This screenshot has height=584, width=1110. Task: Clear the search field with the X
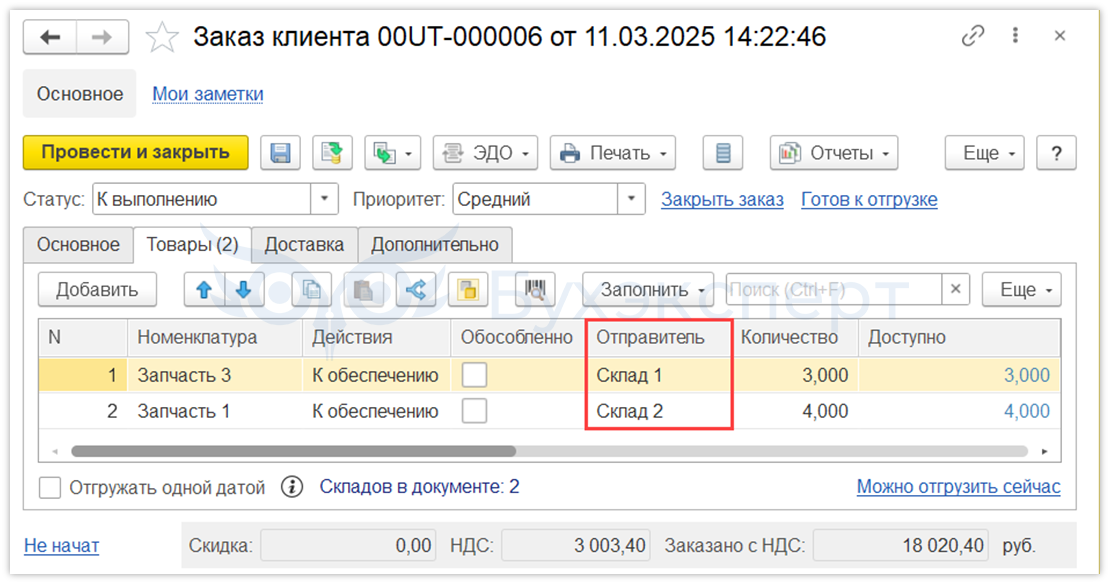point(956,290)
